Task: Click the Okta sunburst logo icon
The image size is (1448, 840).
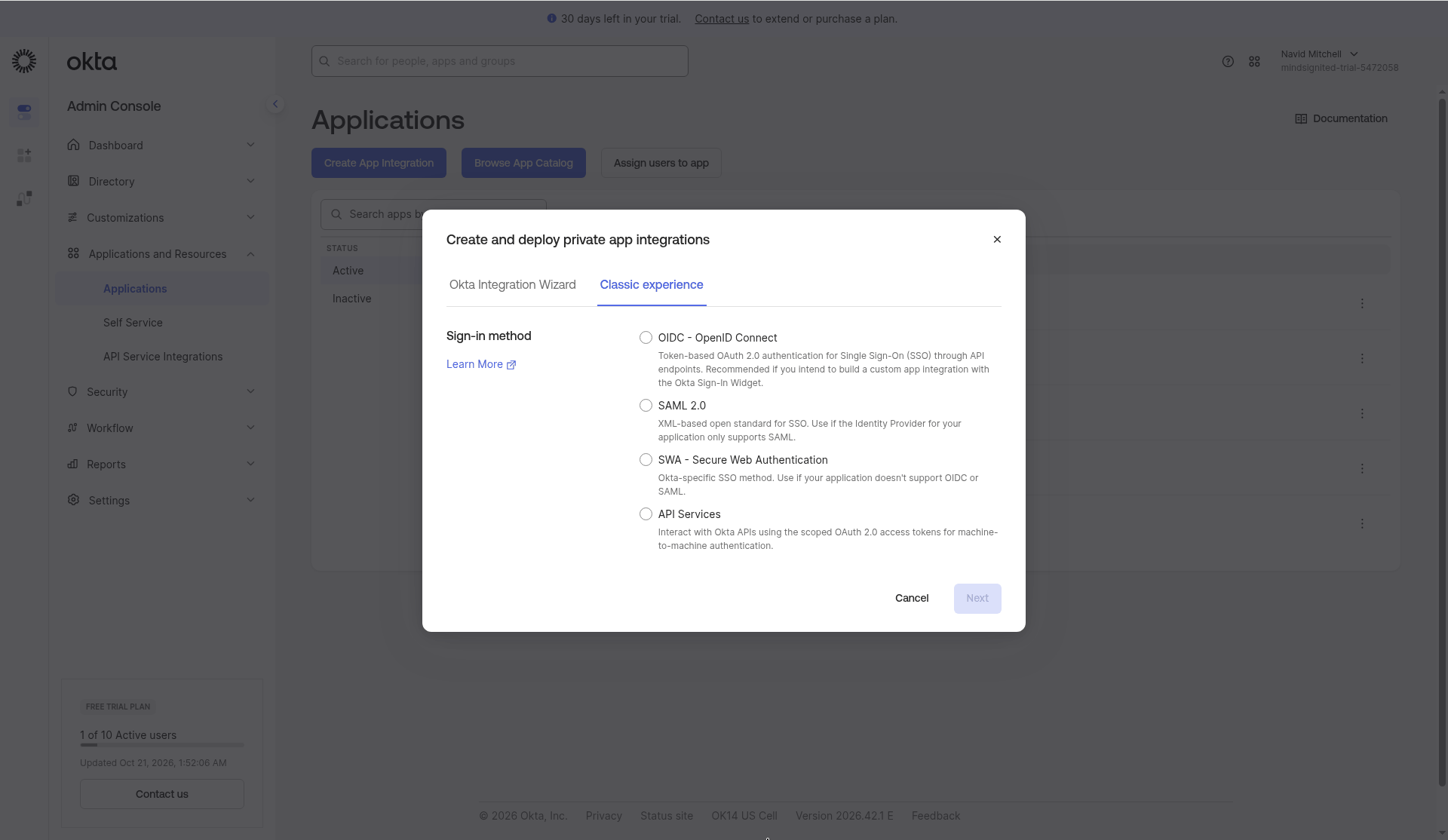Action: [x=24, y=61]
